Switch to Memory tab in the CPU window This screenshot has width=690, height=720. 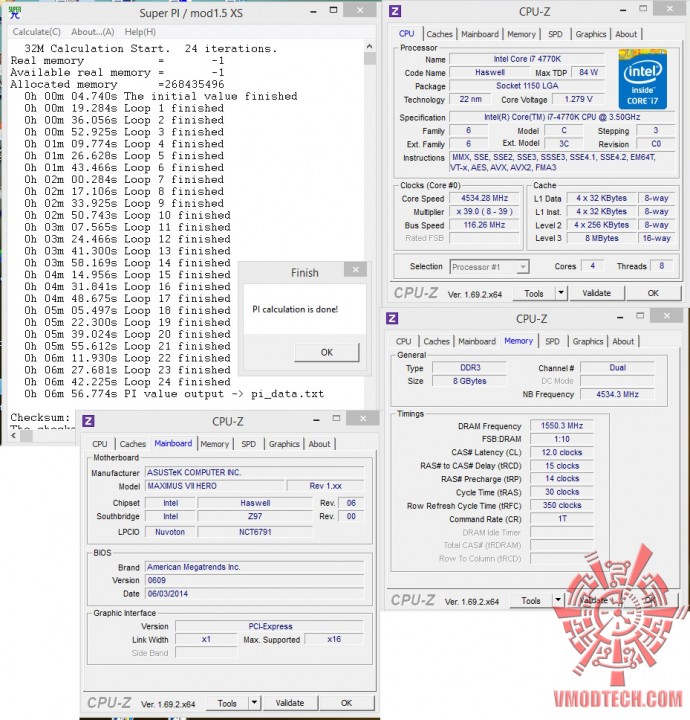click(522, 34)
